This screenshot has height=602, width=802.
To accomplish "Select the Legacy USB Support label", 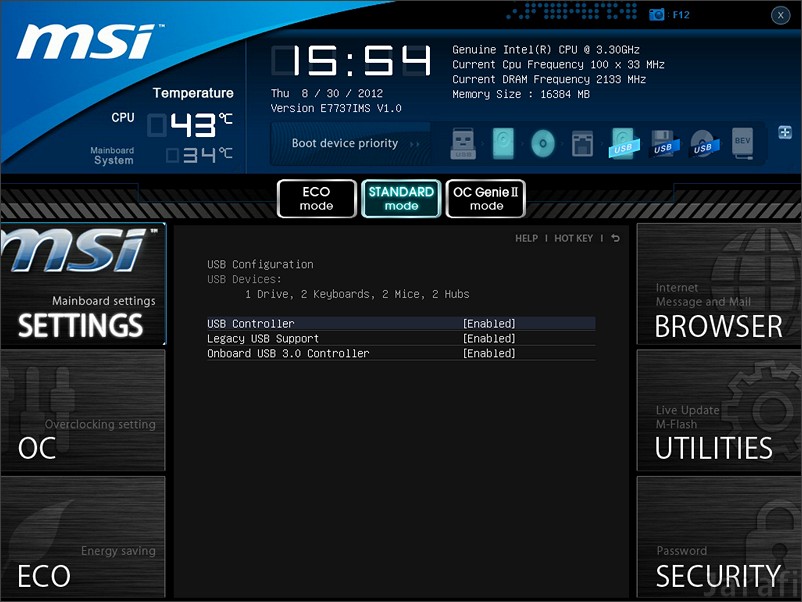I will click(x=263, y=339).
